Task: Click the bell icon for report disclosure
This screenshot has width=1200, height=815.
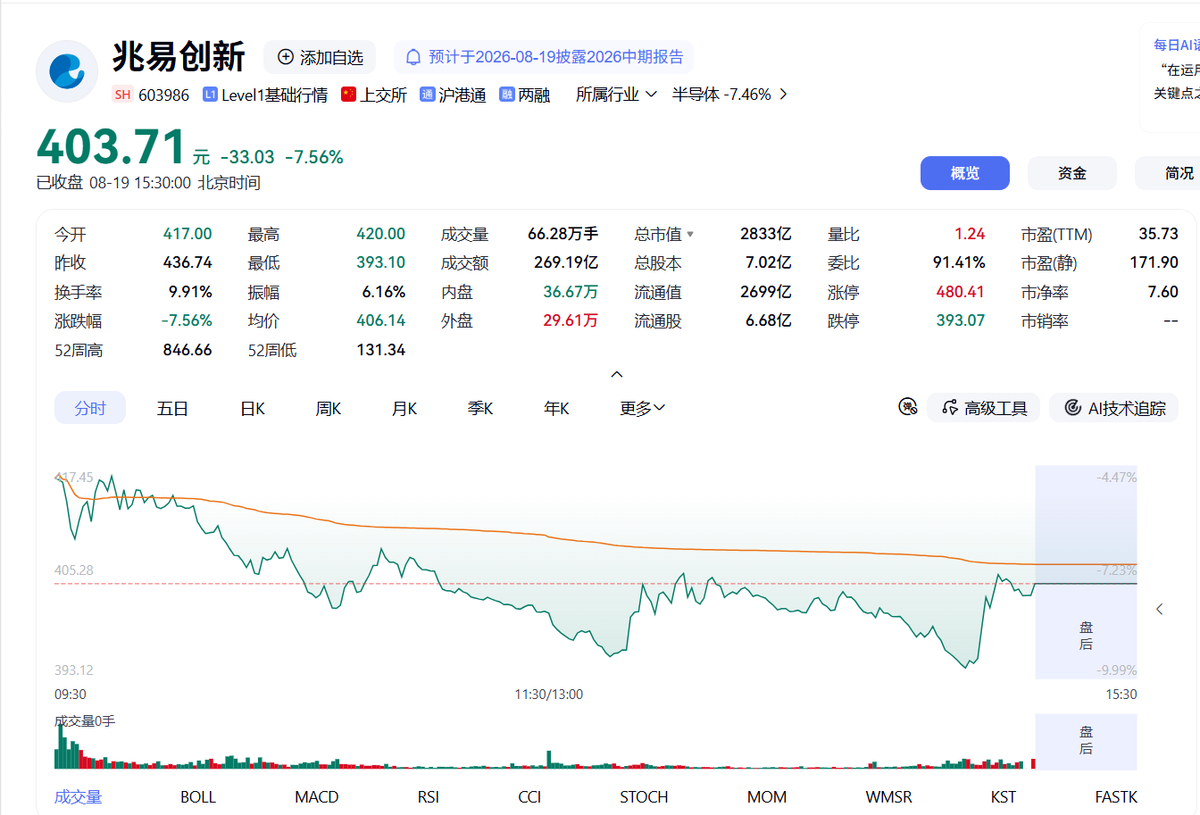Action: click(413, 57)
